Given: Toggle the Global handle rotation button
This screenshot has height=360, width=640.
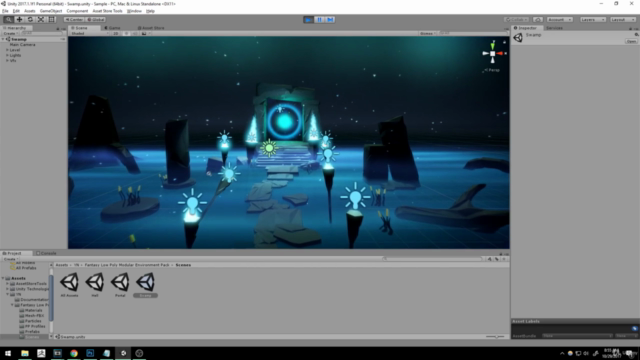Looking at the screenshot, I should pos(96,19).
